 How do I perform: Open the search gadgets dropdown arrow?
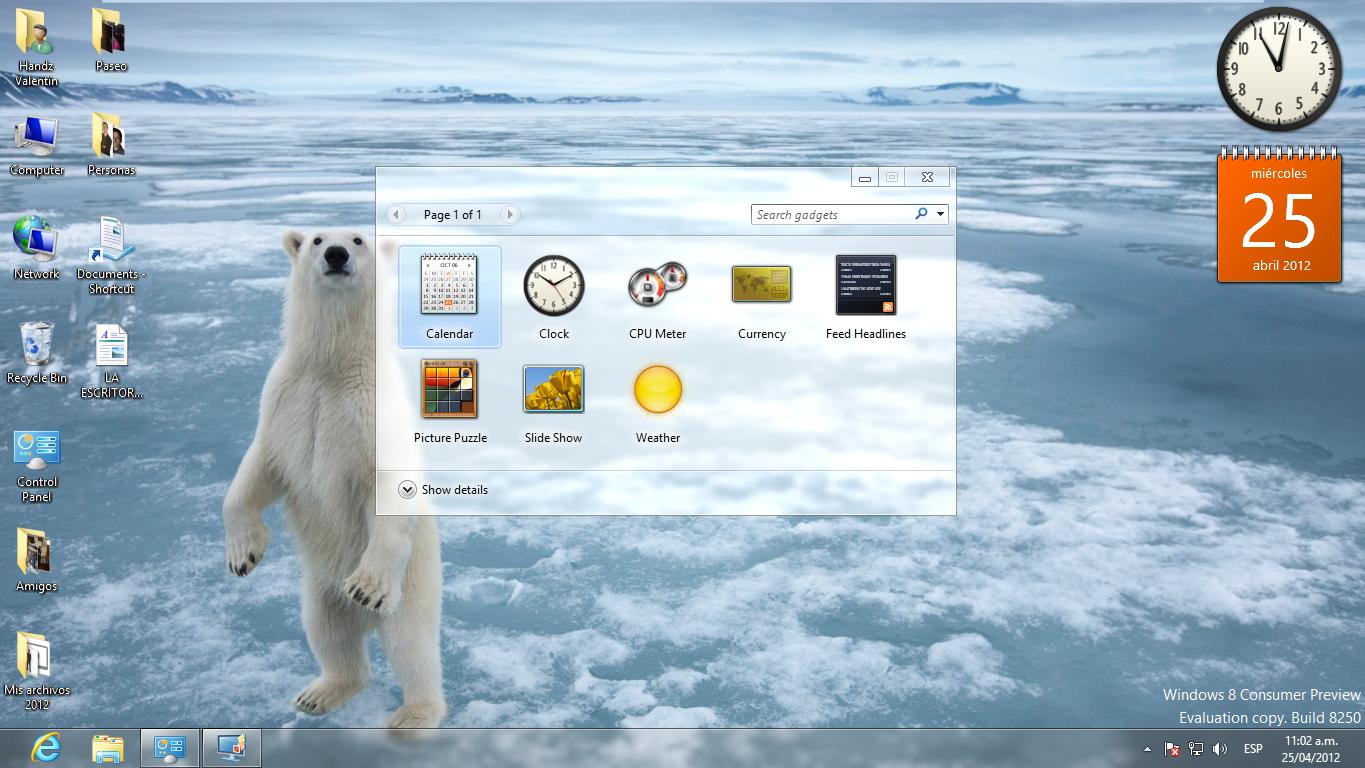click(941, 214)
